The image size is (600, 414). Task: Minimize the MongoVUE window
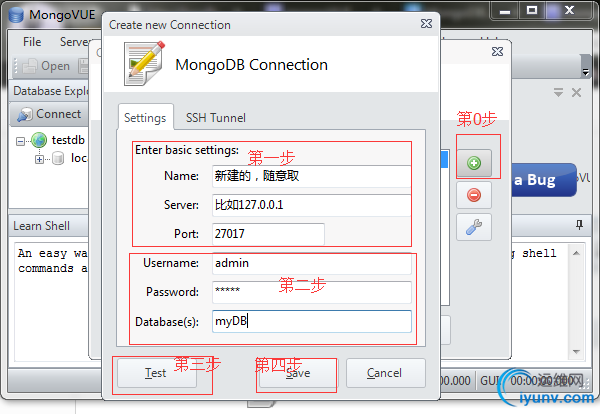[505, 11]
